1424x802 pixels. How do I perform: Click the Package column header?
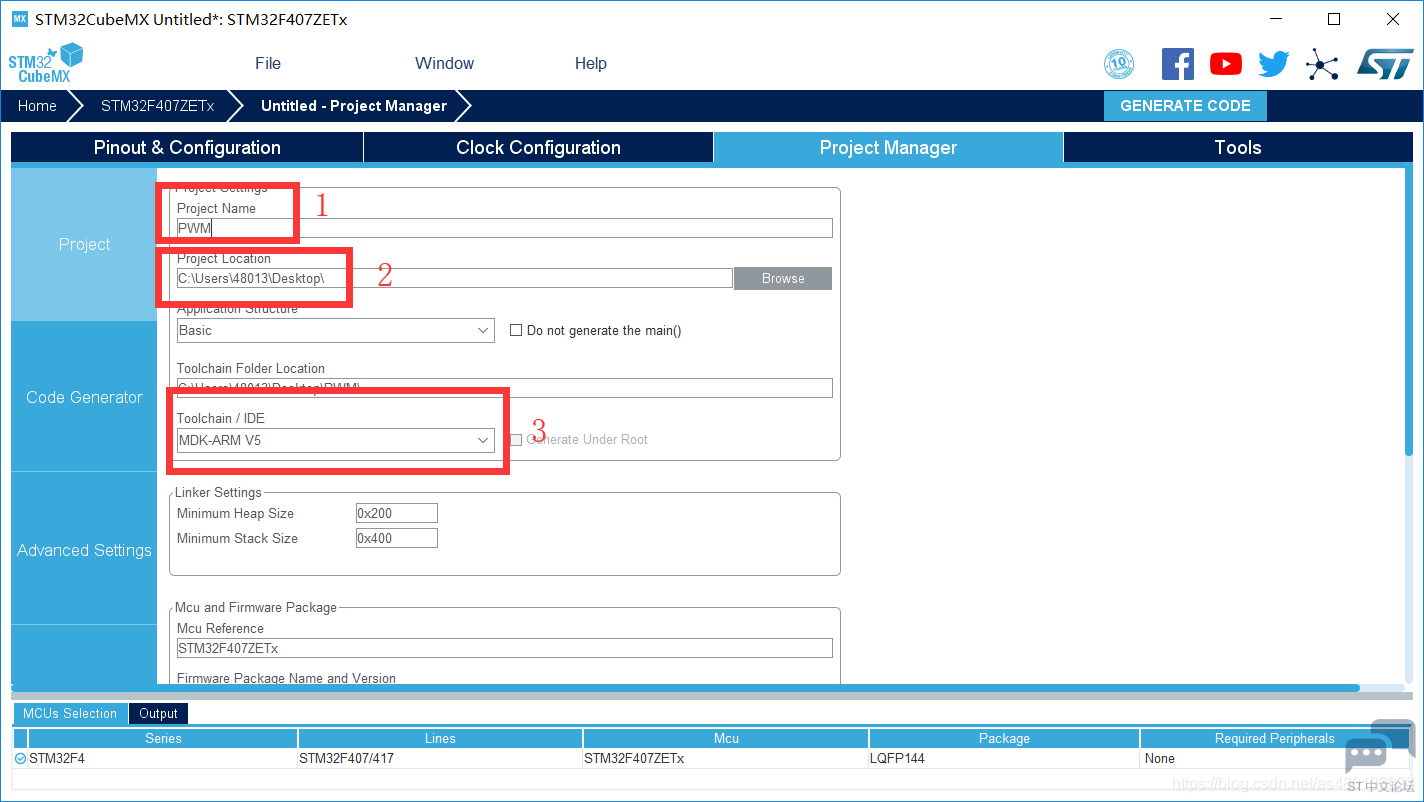(x=1004, y=738)
